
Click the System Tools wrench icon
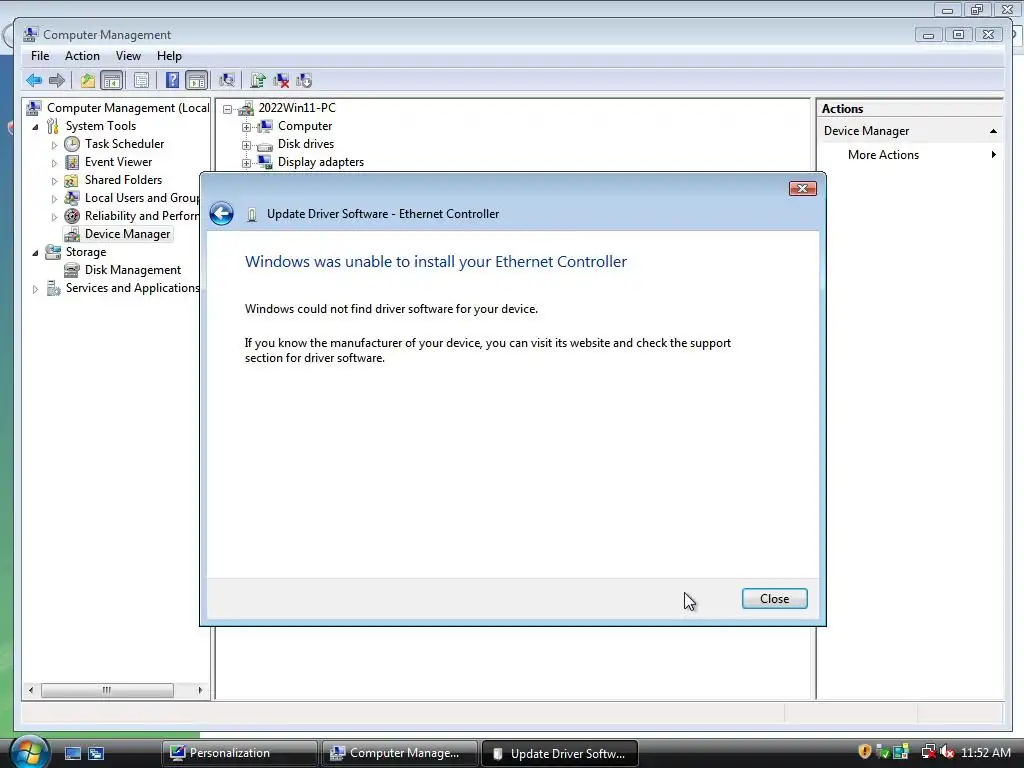click(x=53, y=126)
